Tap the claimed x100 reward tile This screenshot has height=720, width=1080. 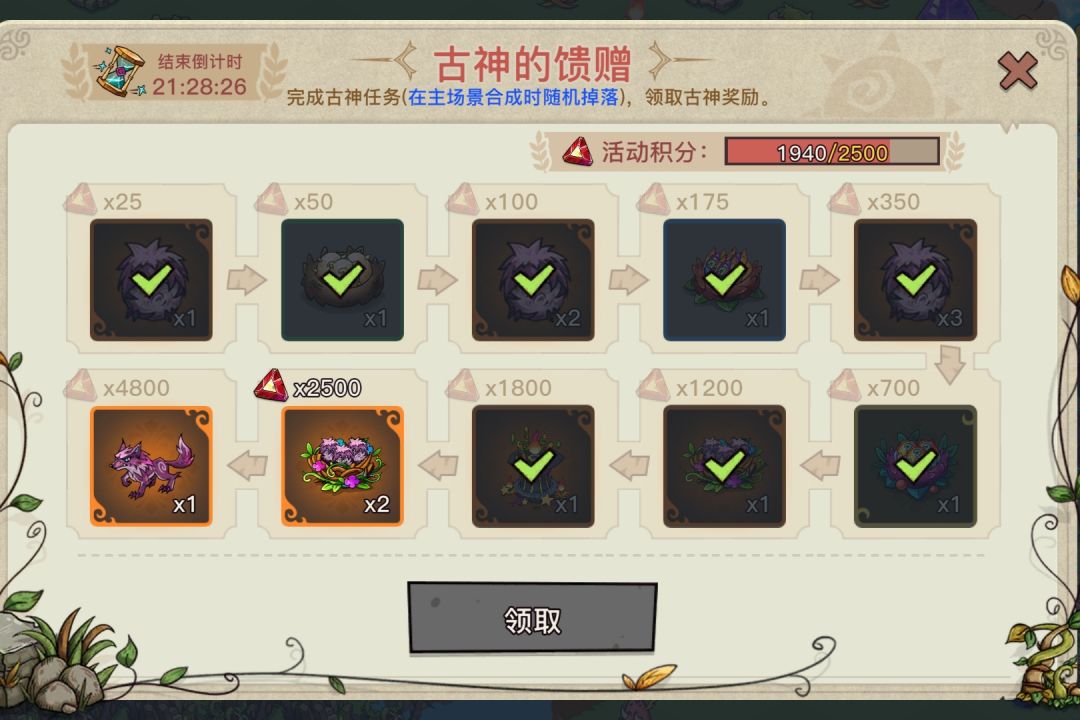(533, 280)
